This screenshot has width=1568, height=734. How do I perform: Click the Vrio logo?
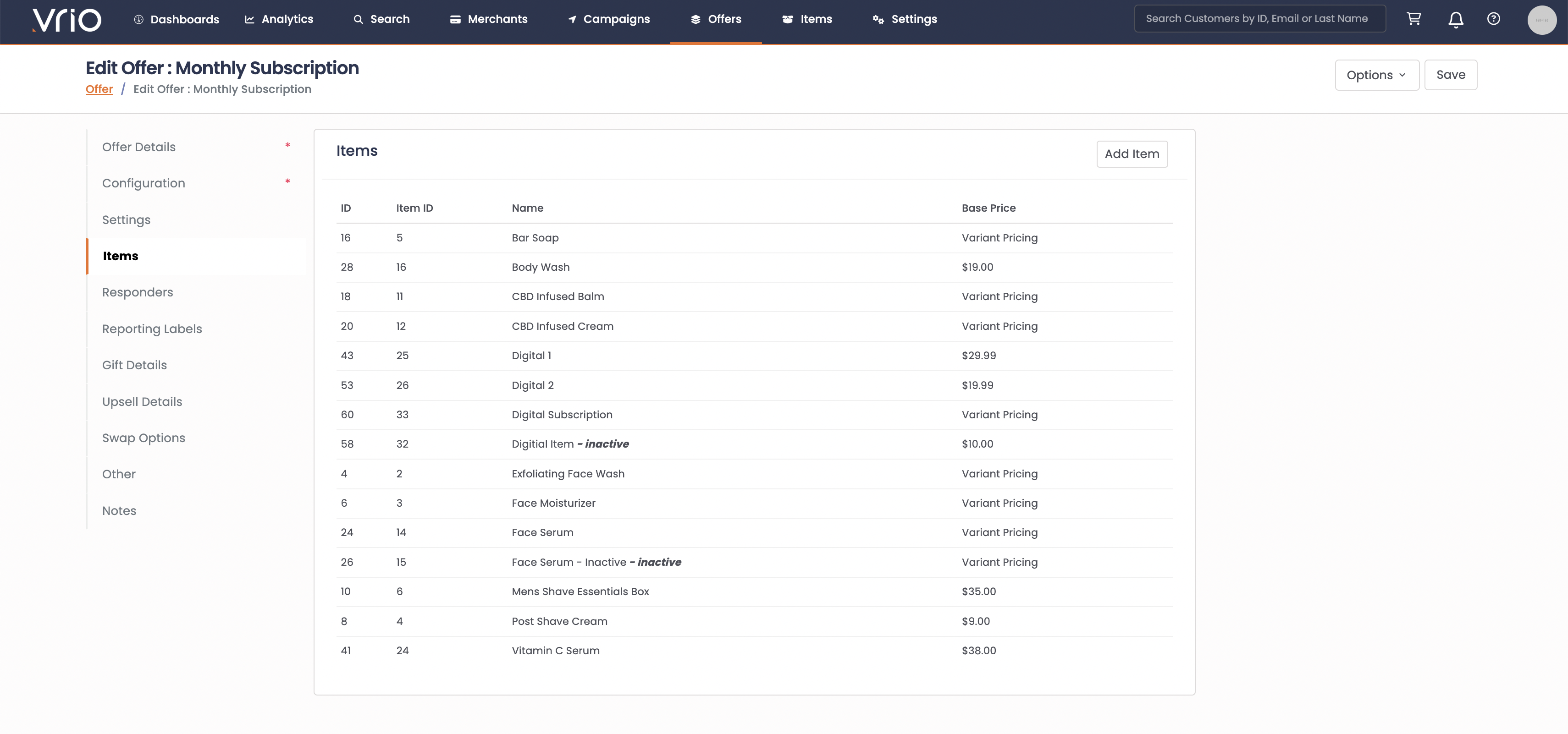pyautogui.click(x=66, y=19)
